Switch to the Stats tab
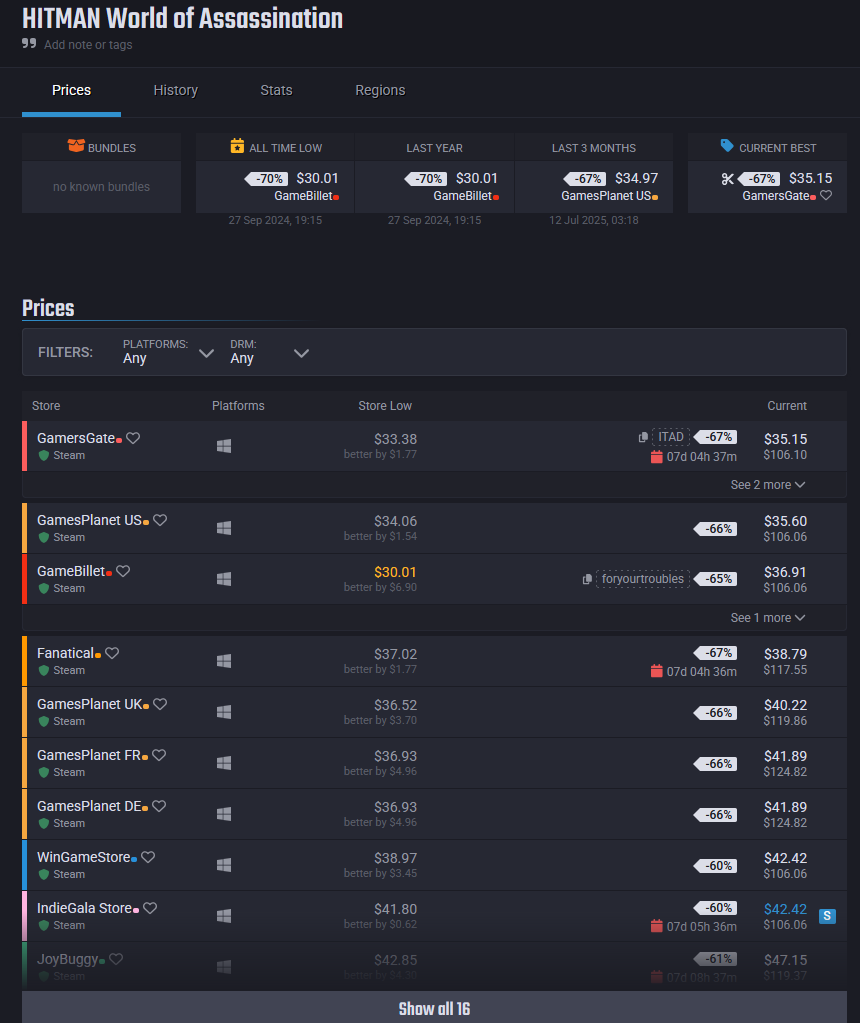This screenshot has width=860, height=1023. [276, 91]
